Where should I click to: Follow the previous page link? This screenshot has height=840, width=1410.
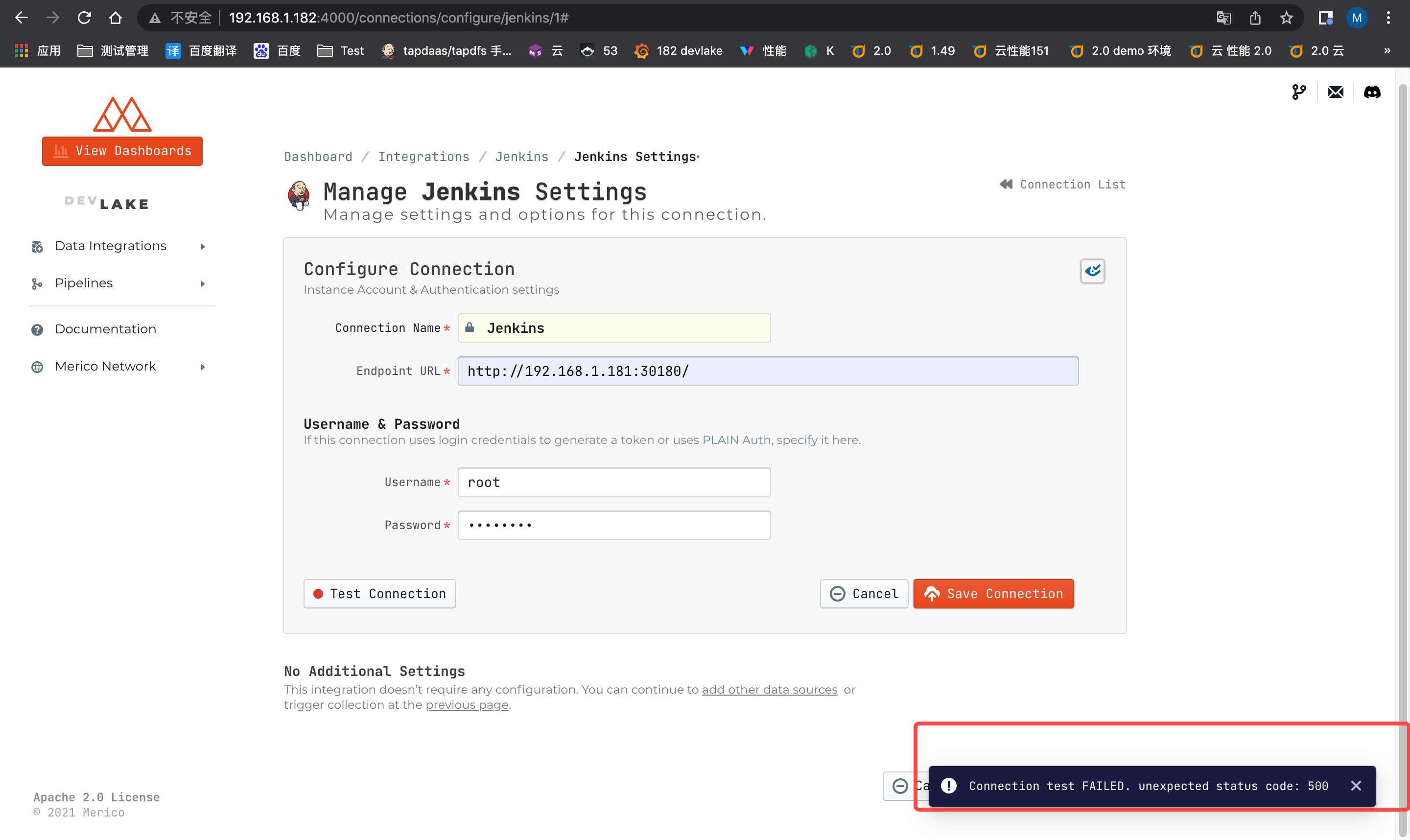coord(467,705)
